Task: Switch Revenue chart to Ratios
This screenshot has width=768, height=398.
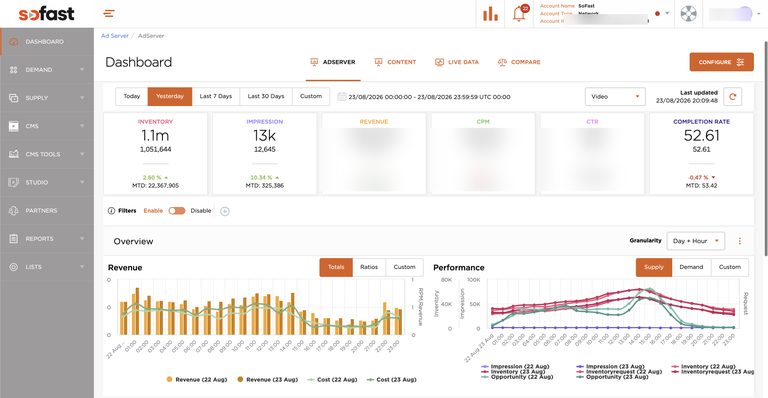Action: click(x=369, y=267)
